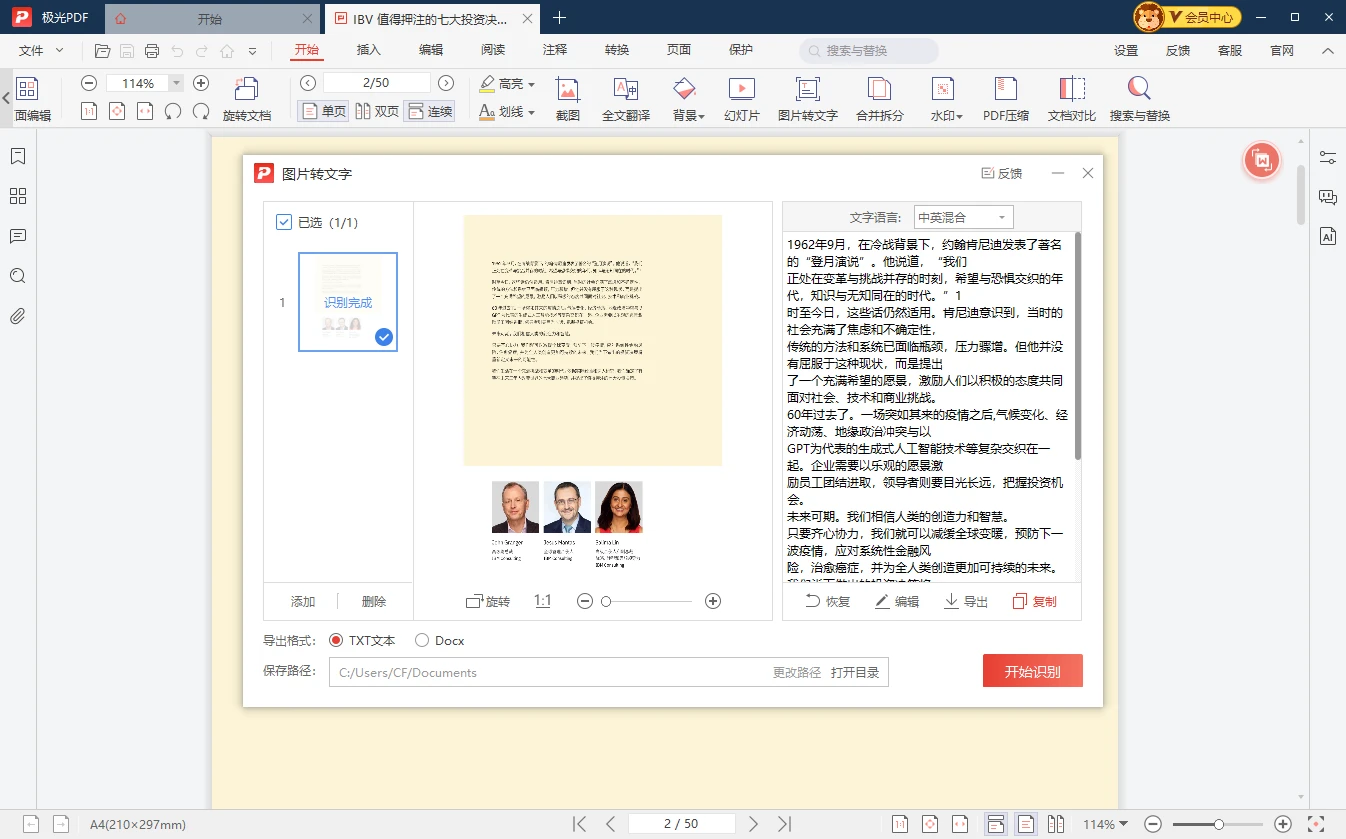Click the orange PDF-to-Word floating icon
The width and height of the screenshot is (1346, 839).
(1262, 160)
